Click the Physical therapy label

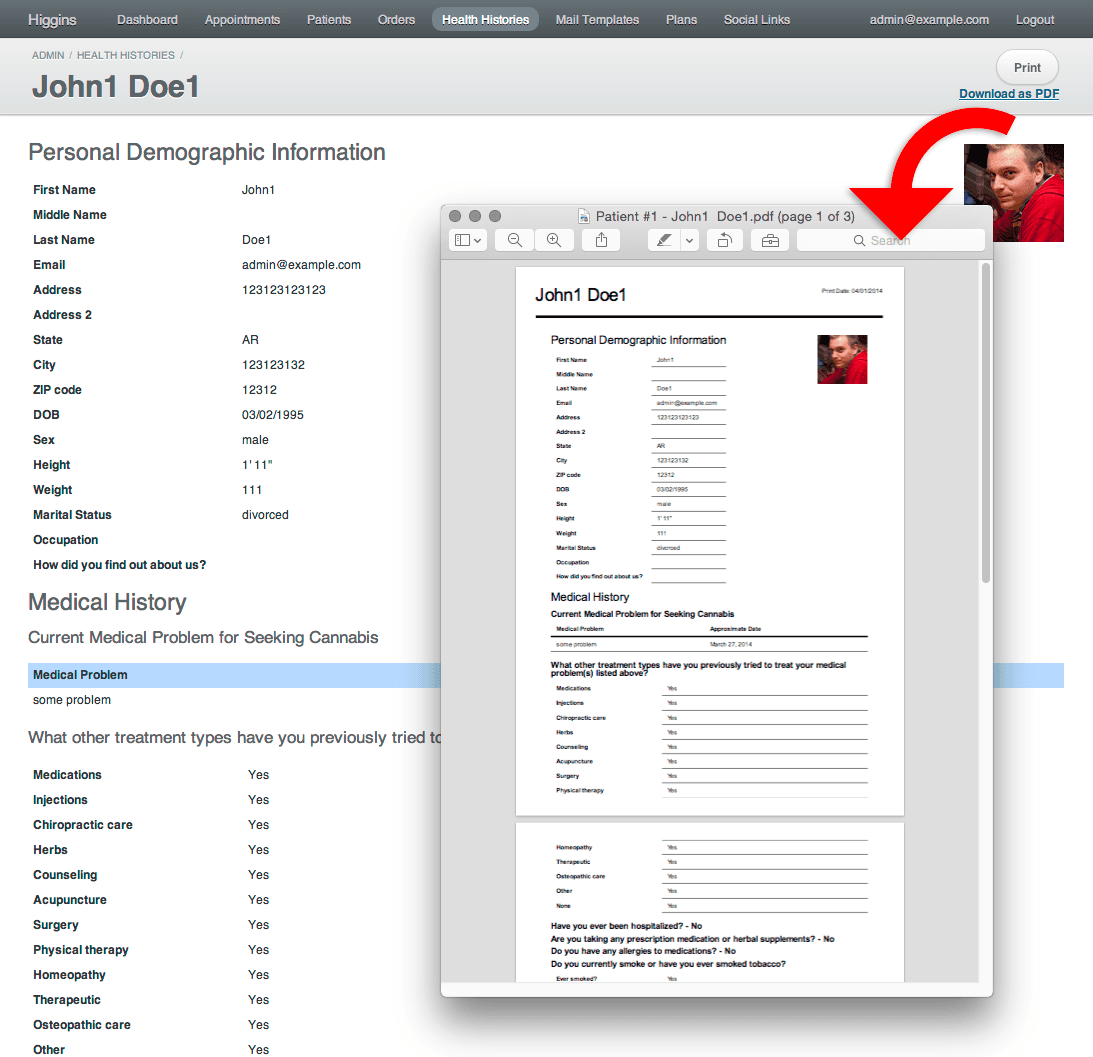point(81,950)
